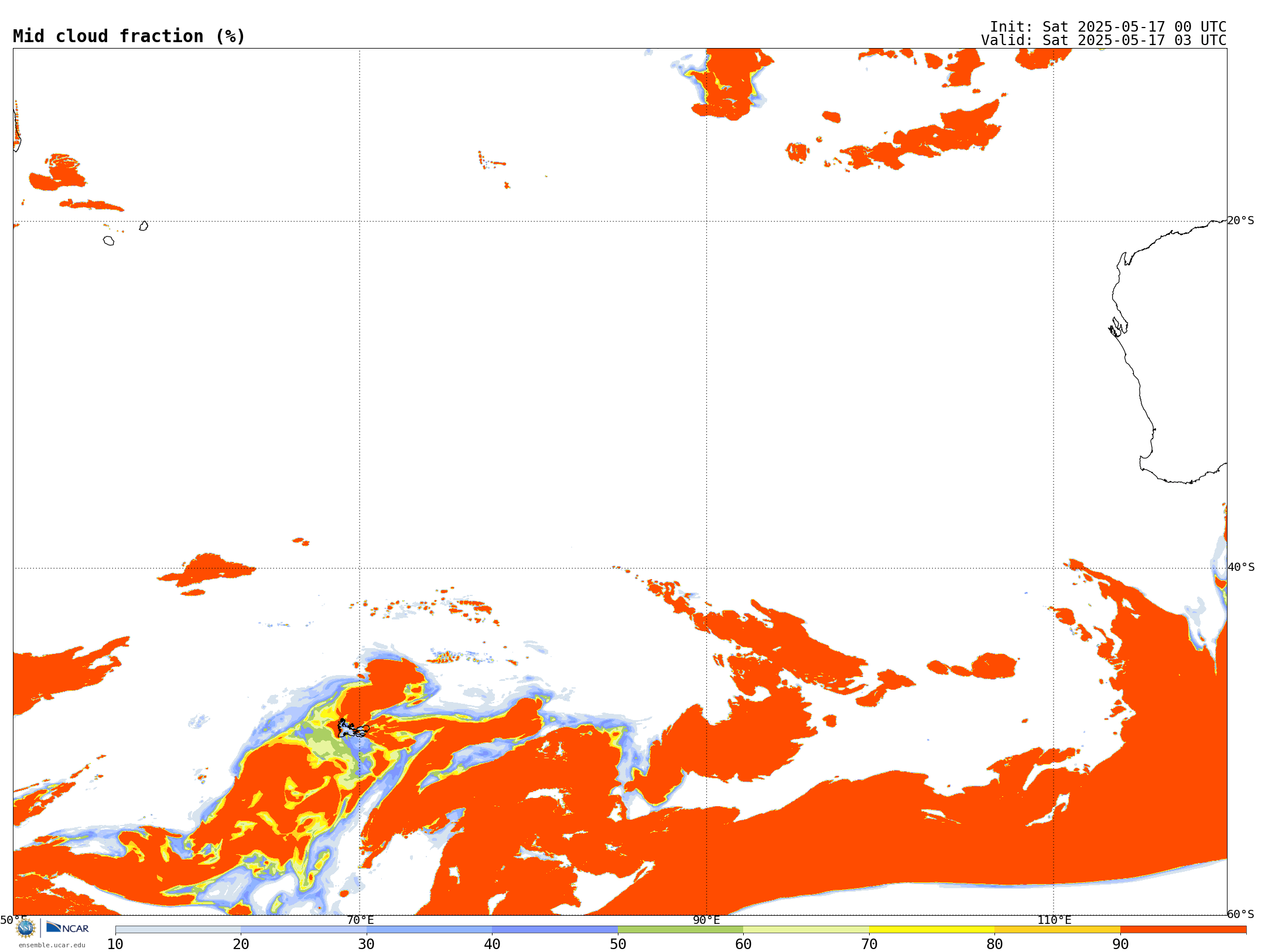Click the '60°S' latitude label
The width and height of the screenshot is (1265, 952).
(1240, 914)
